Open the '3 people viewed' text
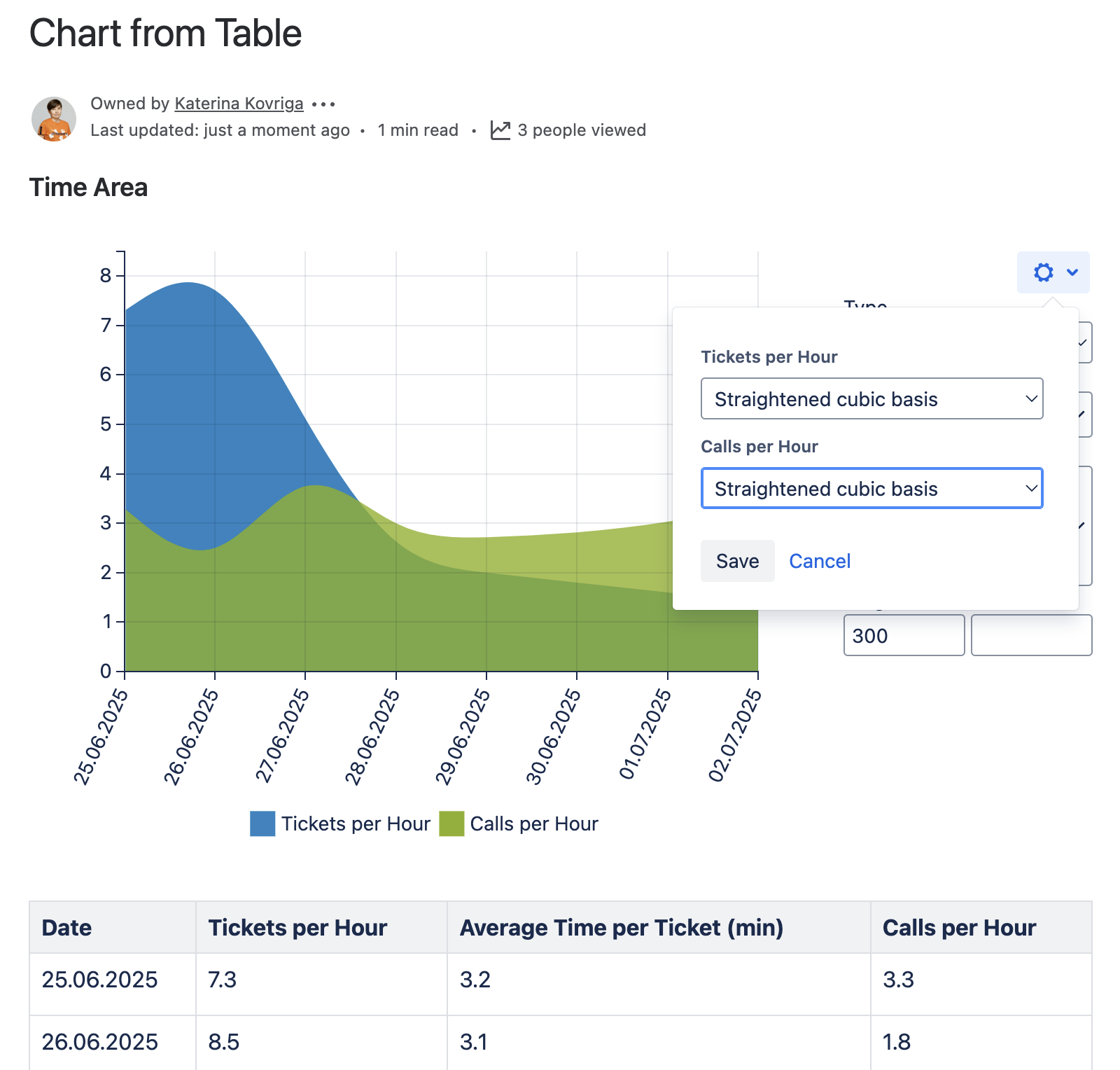 tap(582, 130)
